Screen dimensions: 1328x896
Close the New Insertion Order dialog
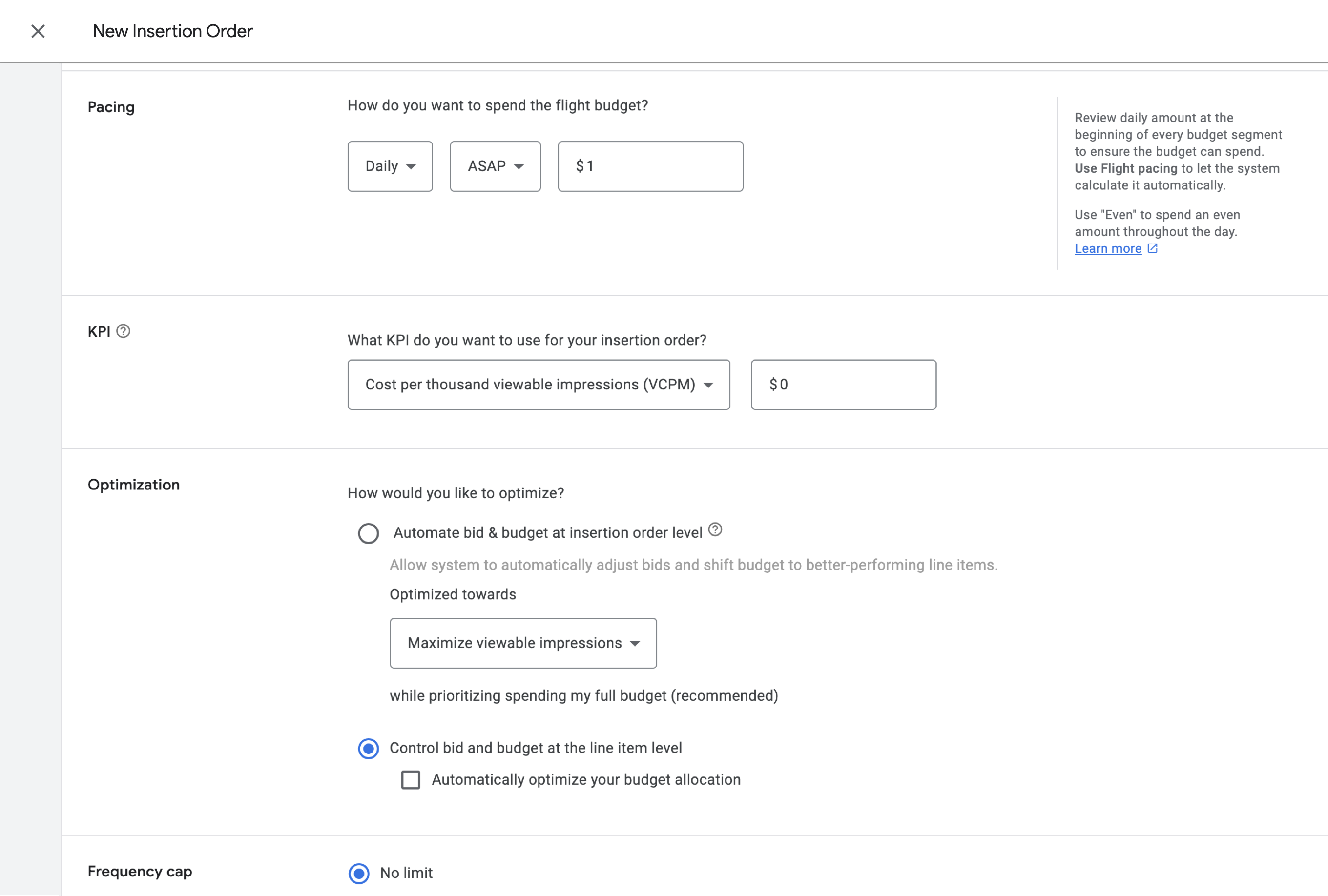pyautogui.click(x=38, y=31)
